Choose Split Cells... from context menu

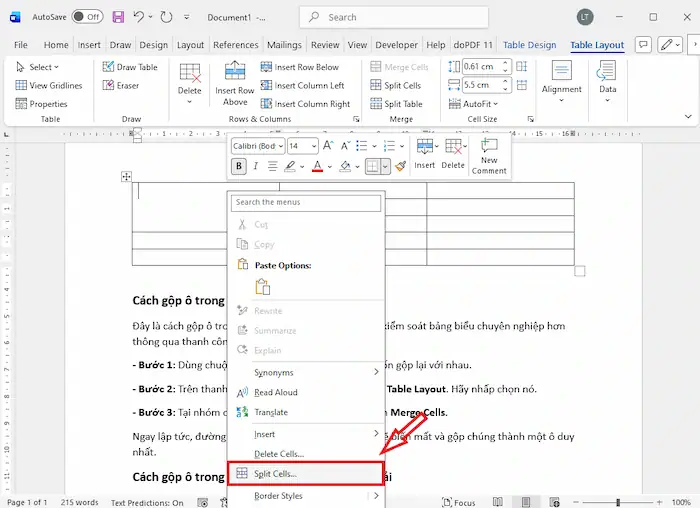point(306,474)
